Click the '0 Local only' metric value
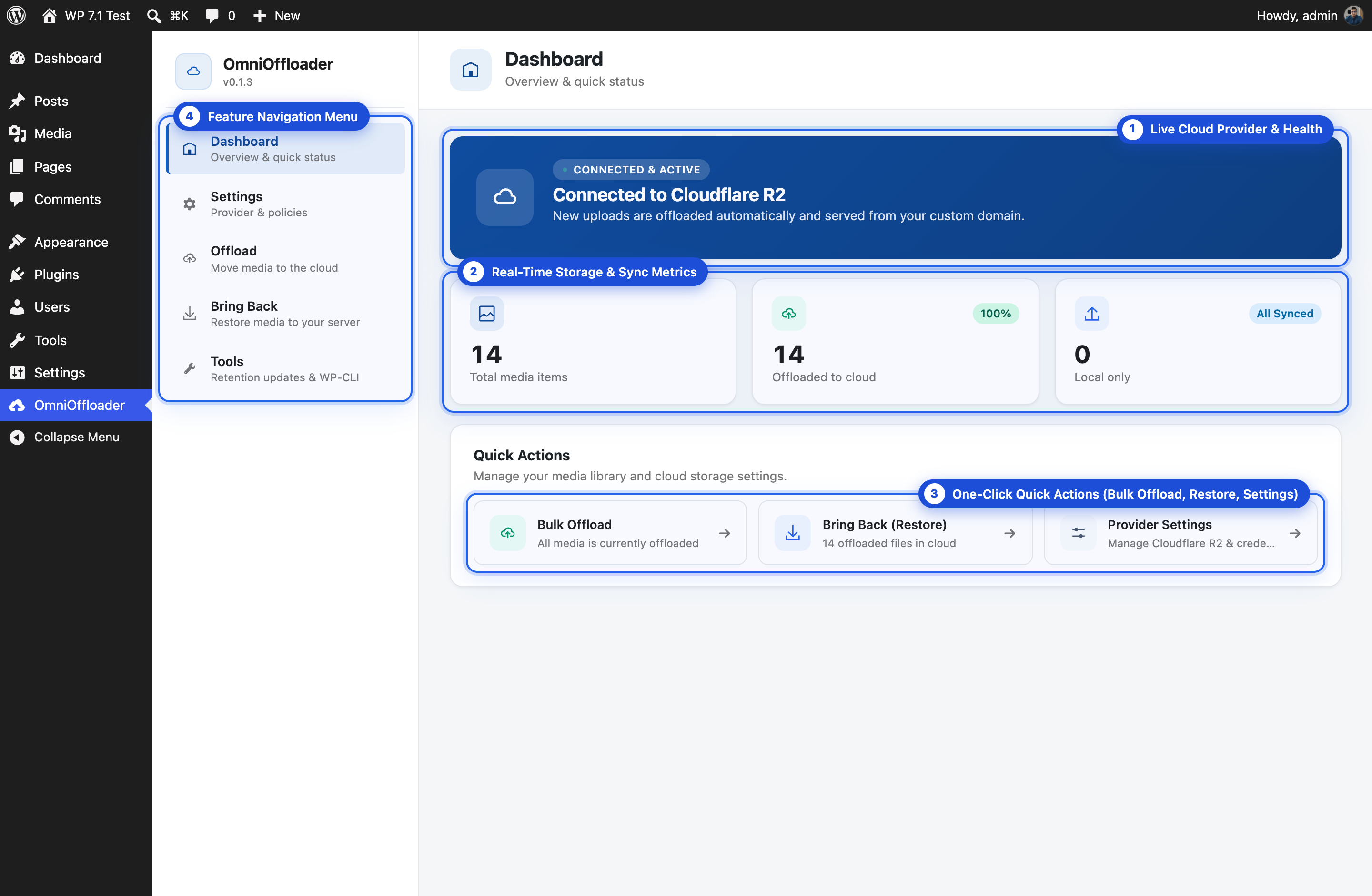Viewport: 1372px width, 896px height. coord(1082,355)
